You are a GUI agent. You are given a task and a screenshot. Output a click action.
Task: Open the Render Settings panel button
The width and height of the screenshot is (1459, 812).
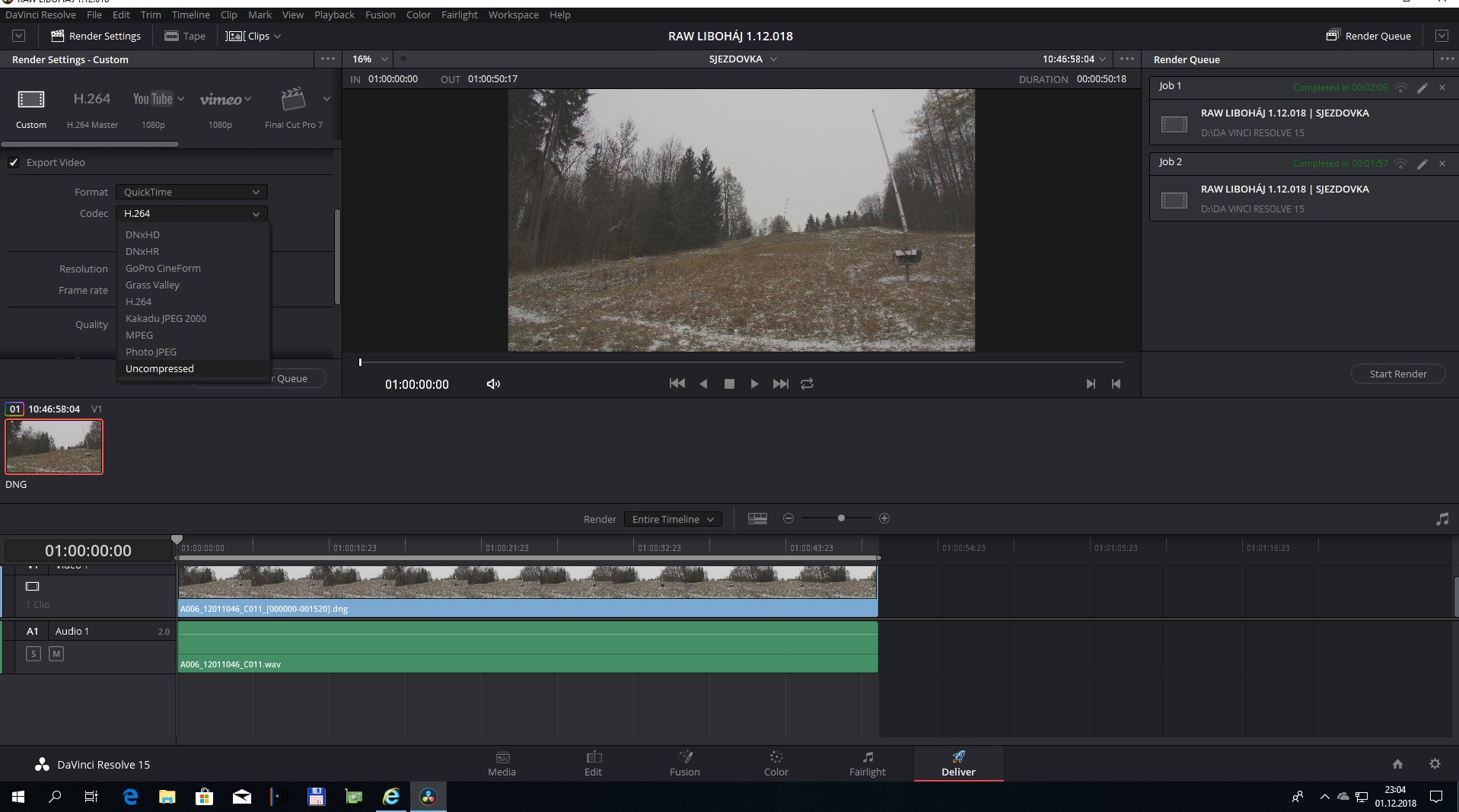pyautogui.click(x=96, y=36)
